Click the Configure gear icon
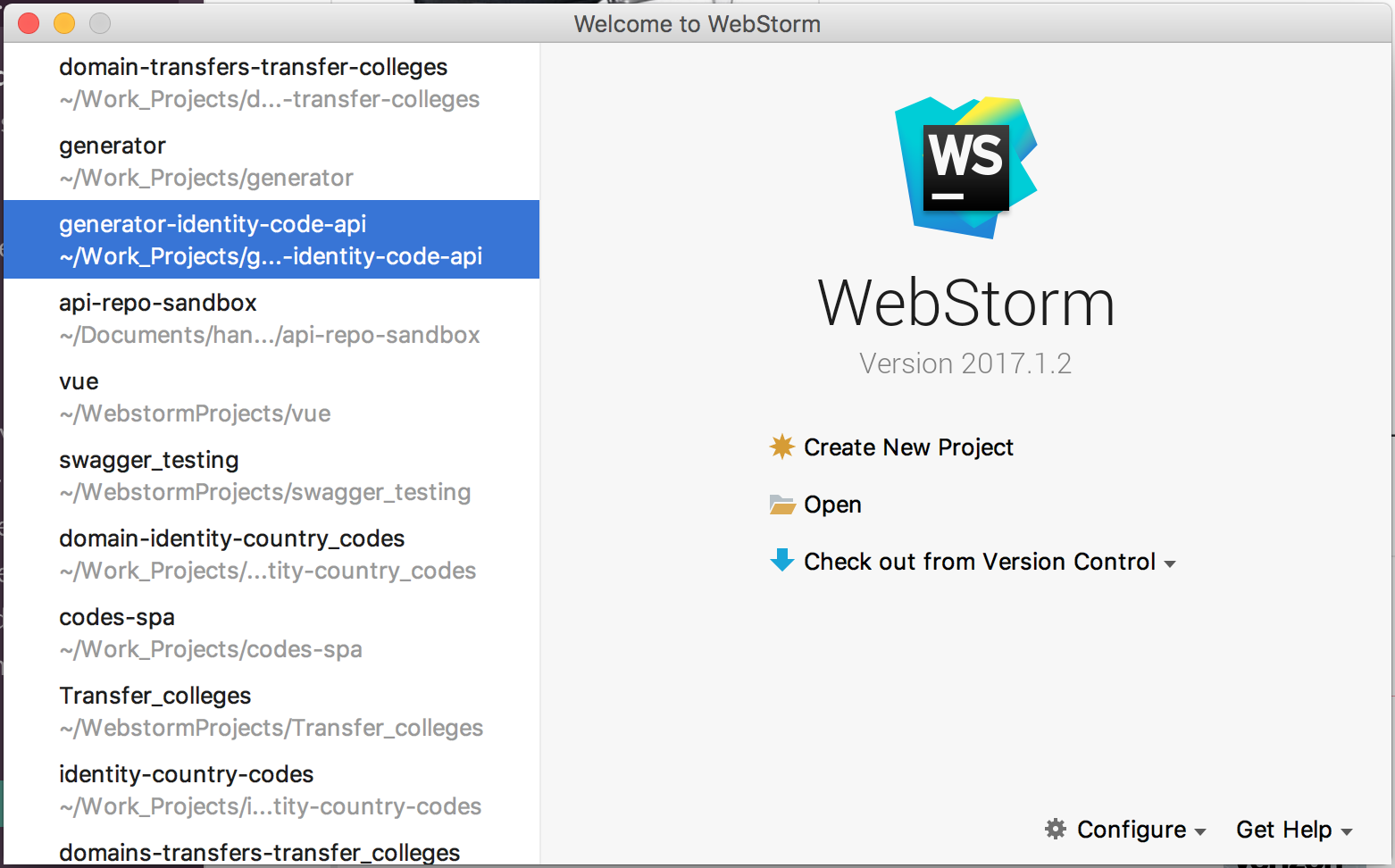This screenshot has width=1395, height=868. [1056, 829]
